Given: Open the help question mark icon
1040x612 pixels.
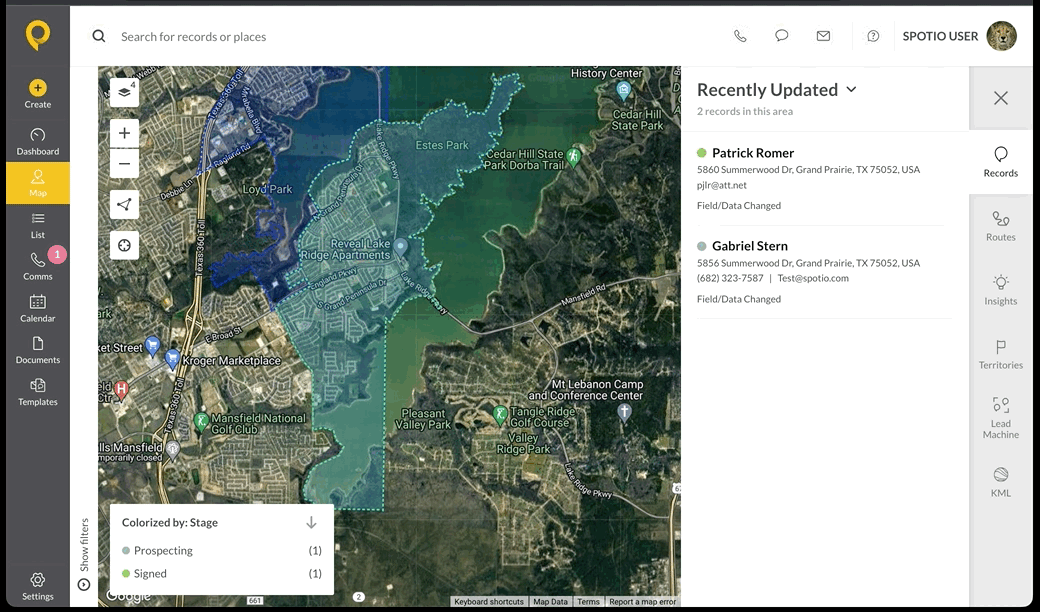Looking at the screenshot, I should [x=873, y=36].
